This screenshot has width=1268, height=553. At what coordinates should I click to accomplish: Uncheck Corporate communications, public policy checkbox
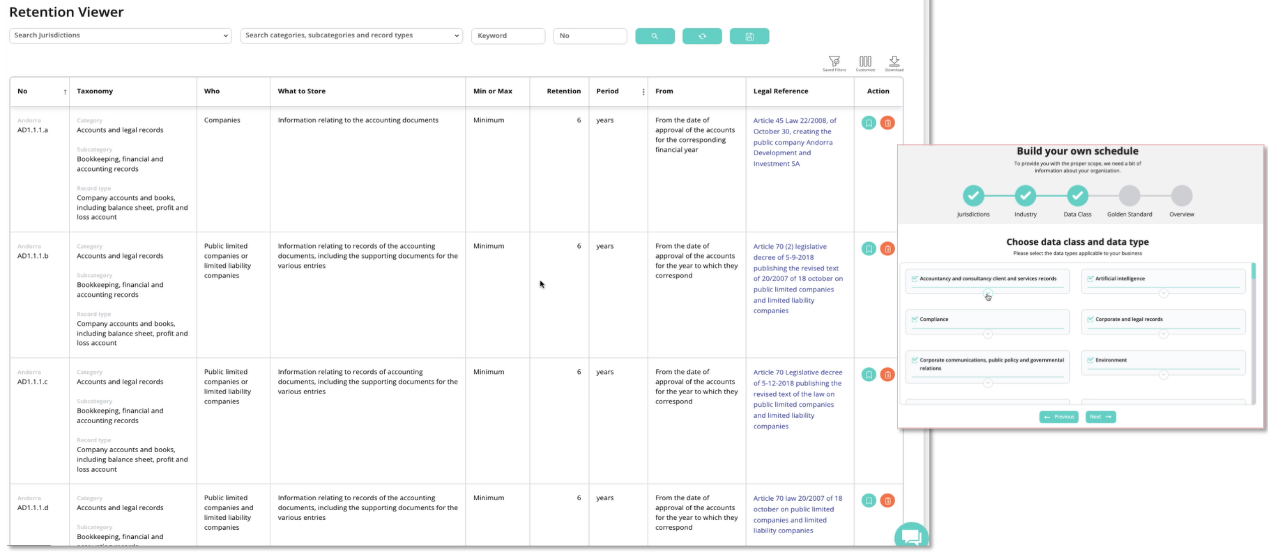click(x=914, y=359)
